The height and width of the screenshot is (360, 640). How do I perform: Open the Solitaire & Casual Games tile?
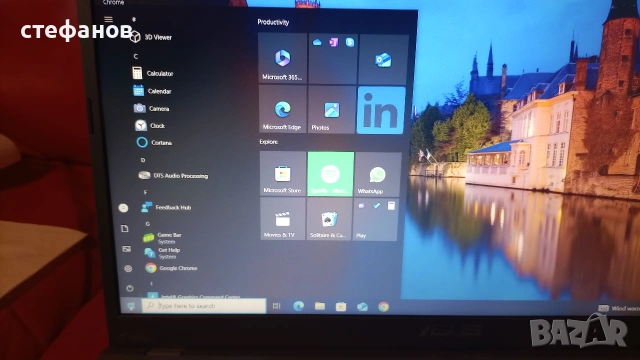pyautogui.click(x=329, y=219)
